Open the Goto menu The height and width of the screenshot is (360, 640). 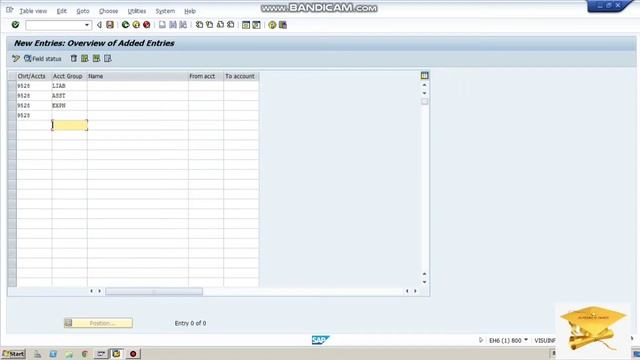click(x=83, y=11)
